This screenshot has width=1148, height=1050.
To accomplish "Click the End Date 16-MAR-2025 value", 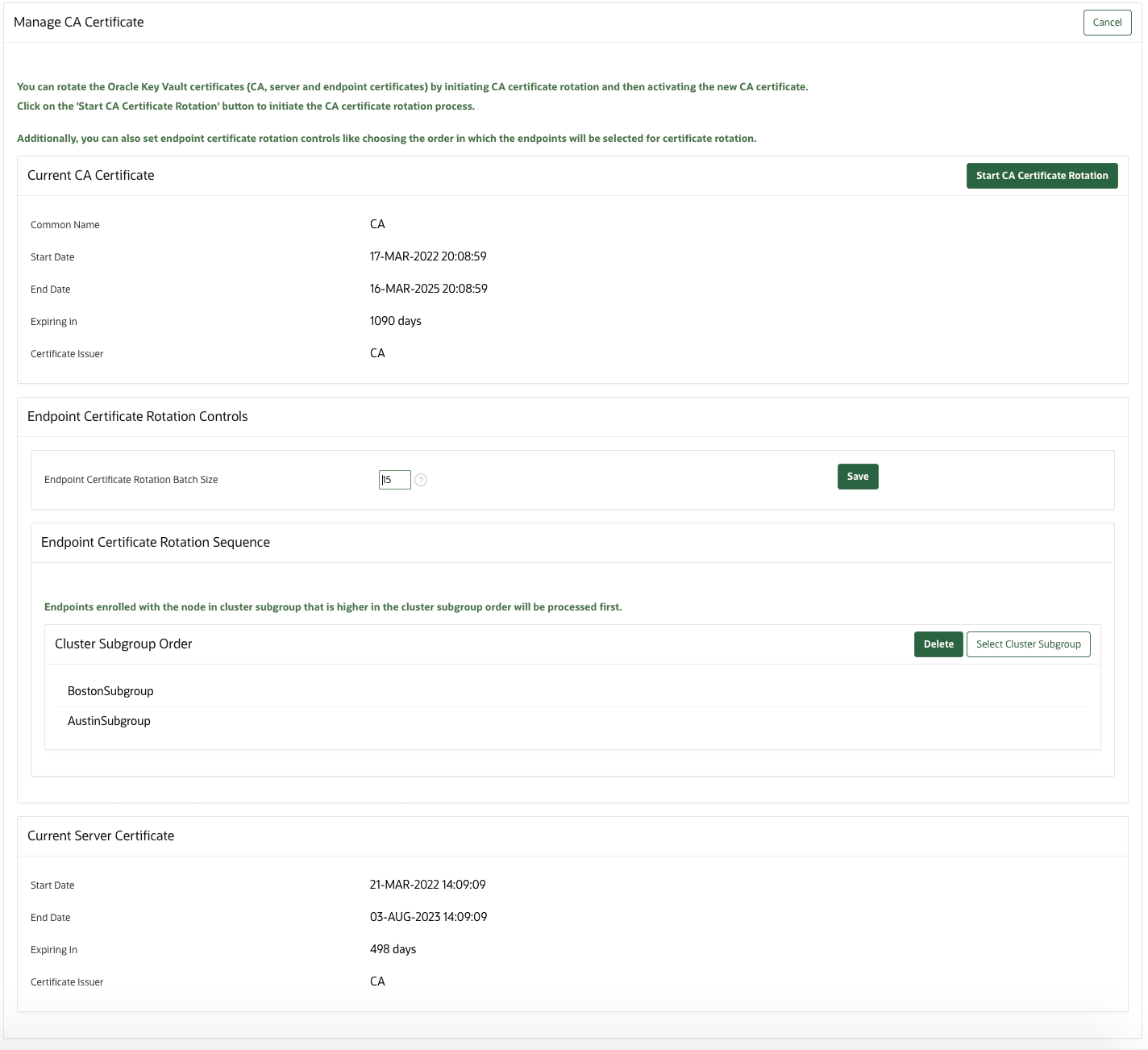I will [428, 288].
